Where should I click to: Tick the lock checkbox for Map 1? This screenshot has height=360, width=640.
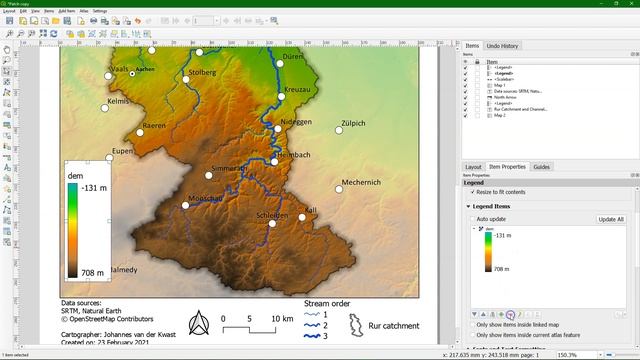point(477,85)
